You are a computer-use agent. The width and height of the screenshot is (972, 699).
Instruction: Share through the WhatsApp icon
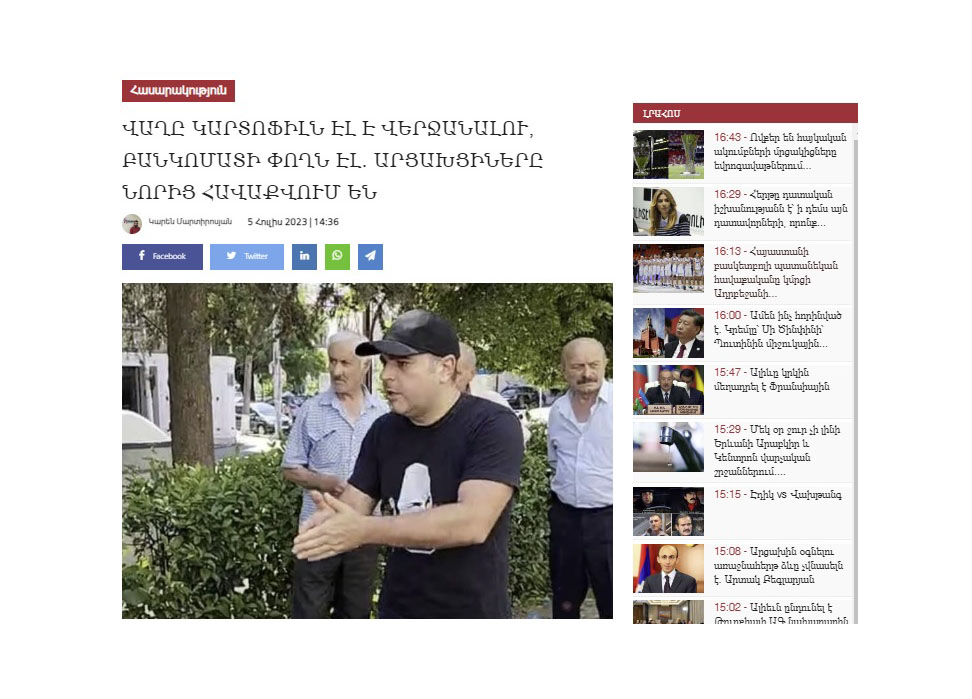click(337, 257)
